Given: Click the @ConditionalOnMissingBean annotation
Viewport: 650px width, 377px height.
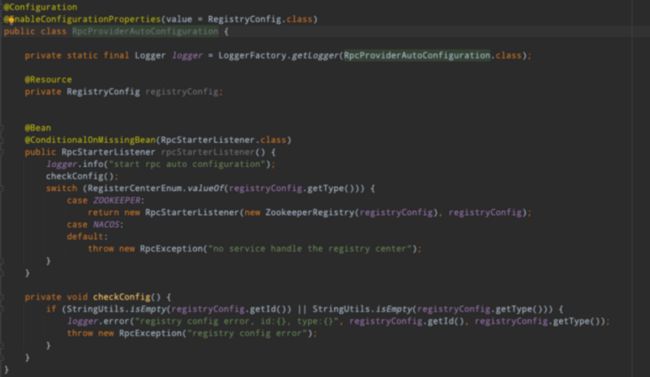Looking at the screenshot, I should [x=90, y=140].
